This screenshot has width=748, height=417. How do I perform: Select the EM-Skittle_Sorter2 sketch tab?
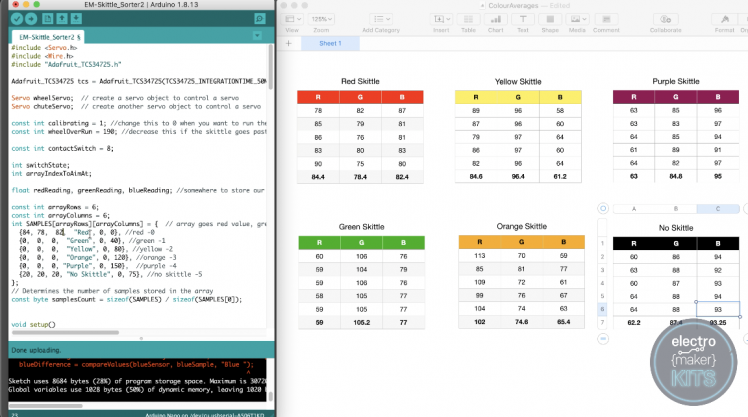[48, 37]
